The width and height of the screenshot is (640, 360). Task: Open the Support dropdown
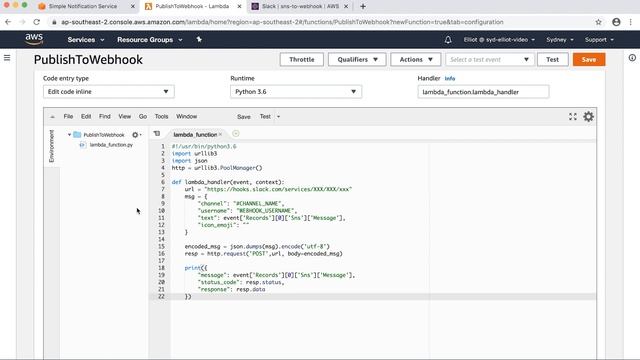pos(599,40)
